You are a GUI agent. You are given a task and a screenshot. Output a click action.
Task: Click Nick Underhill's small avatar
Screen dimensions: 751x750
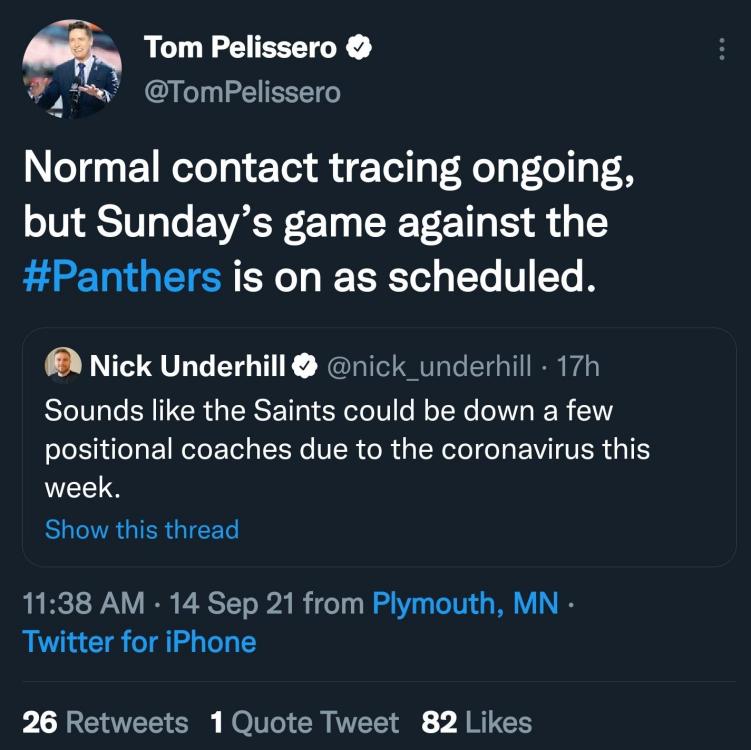(x=63, y=366)
